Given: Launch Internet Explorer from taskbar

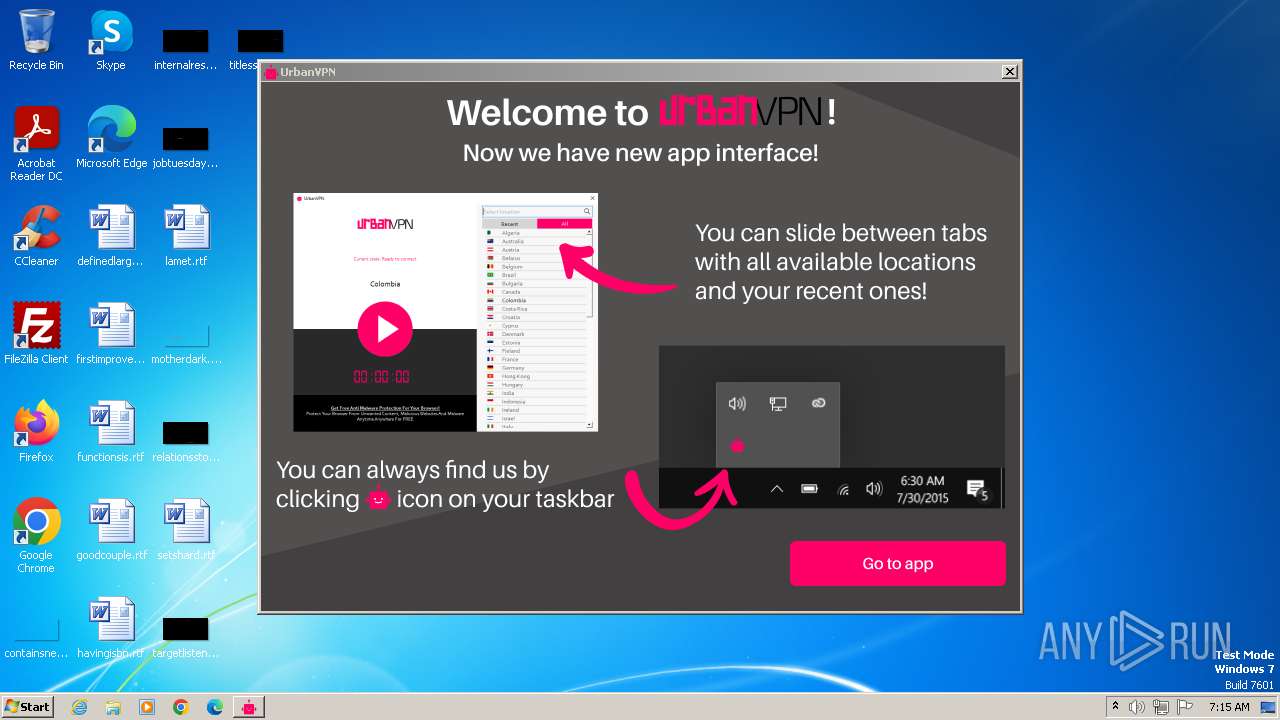Looking at the screenshot, I should 79,707.
